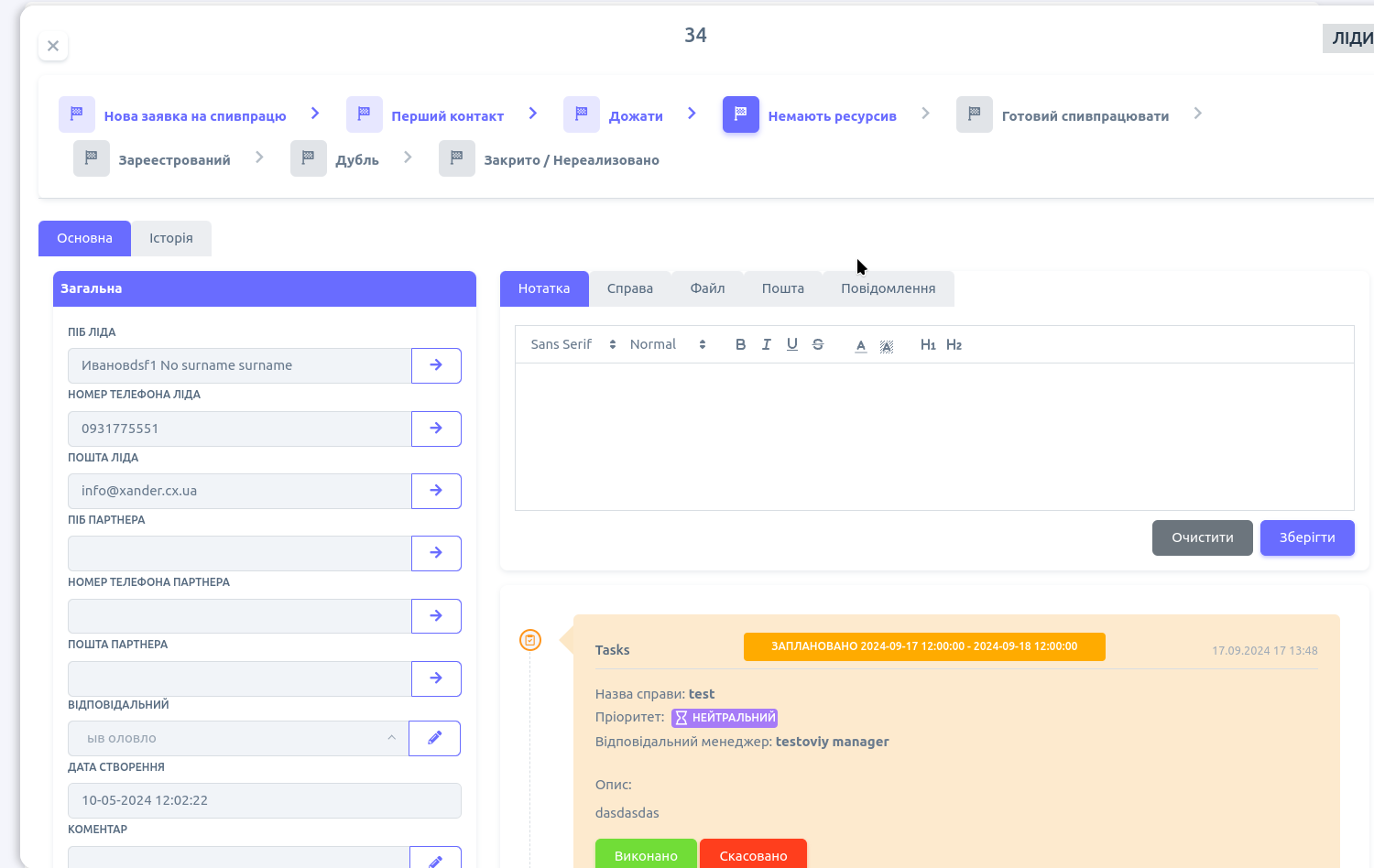Click the flag icon for Немають ресурсив stage
This screenshot has width=1374, height=868.
pos(740,114)
